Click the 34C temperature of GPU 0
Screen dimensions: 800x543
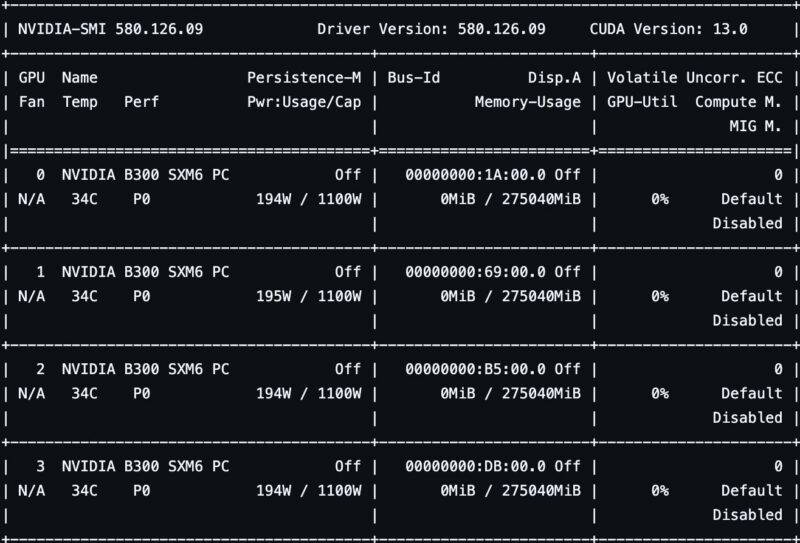[x=84, y=199]
